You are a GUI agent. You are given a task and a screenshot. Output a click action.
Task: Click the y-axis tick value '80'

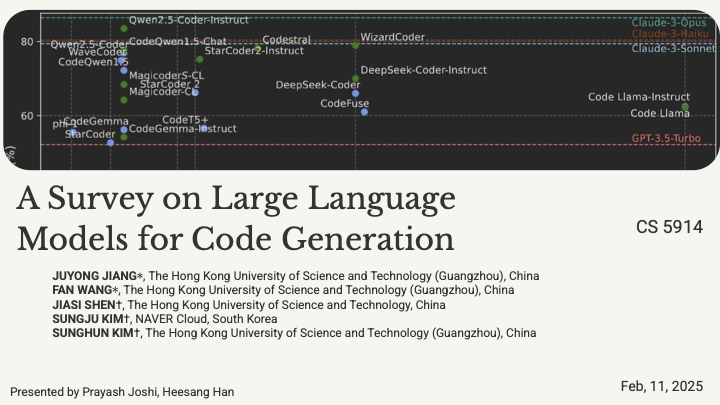click(x=27, y=42)
